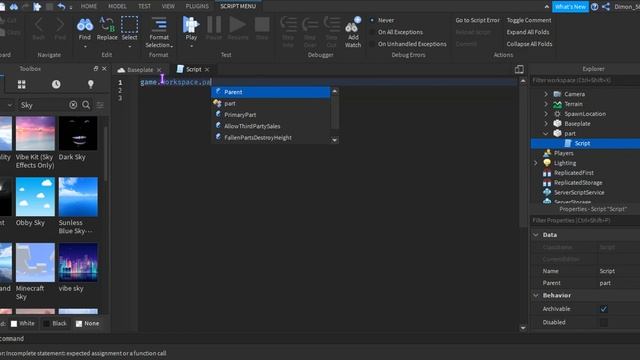This screenshot has height=360, width=640.
Task: Open the Toolbox lightbulb creations icon
Action: point(91,84)
